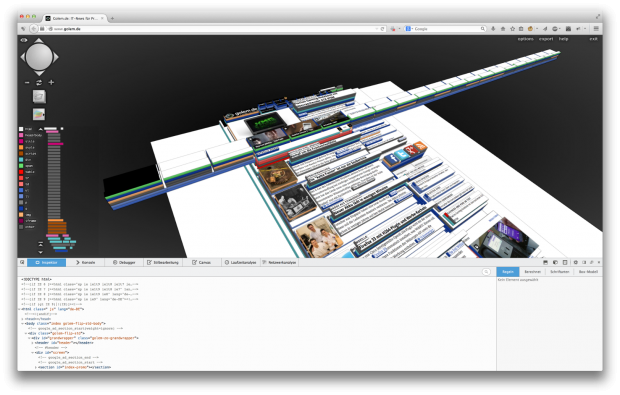Image resolution: width=620 pixels, height=395 pixels.
Task: Click the light orange img color swatch
Action: [x=21, y=215]
